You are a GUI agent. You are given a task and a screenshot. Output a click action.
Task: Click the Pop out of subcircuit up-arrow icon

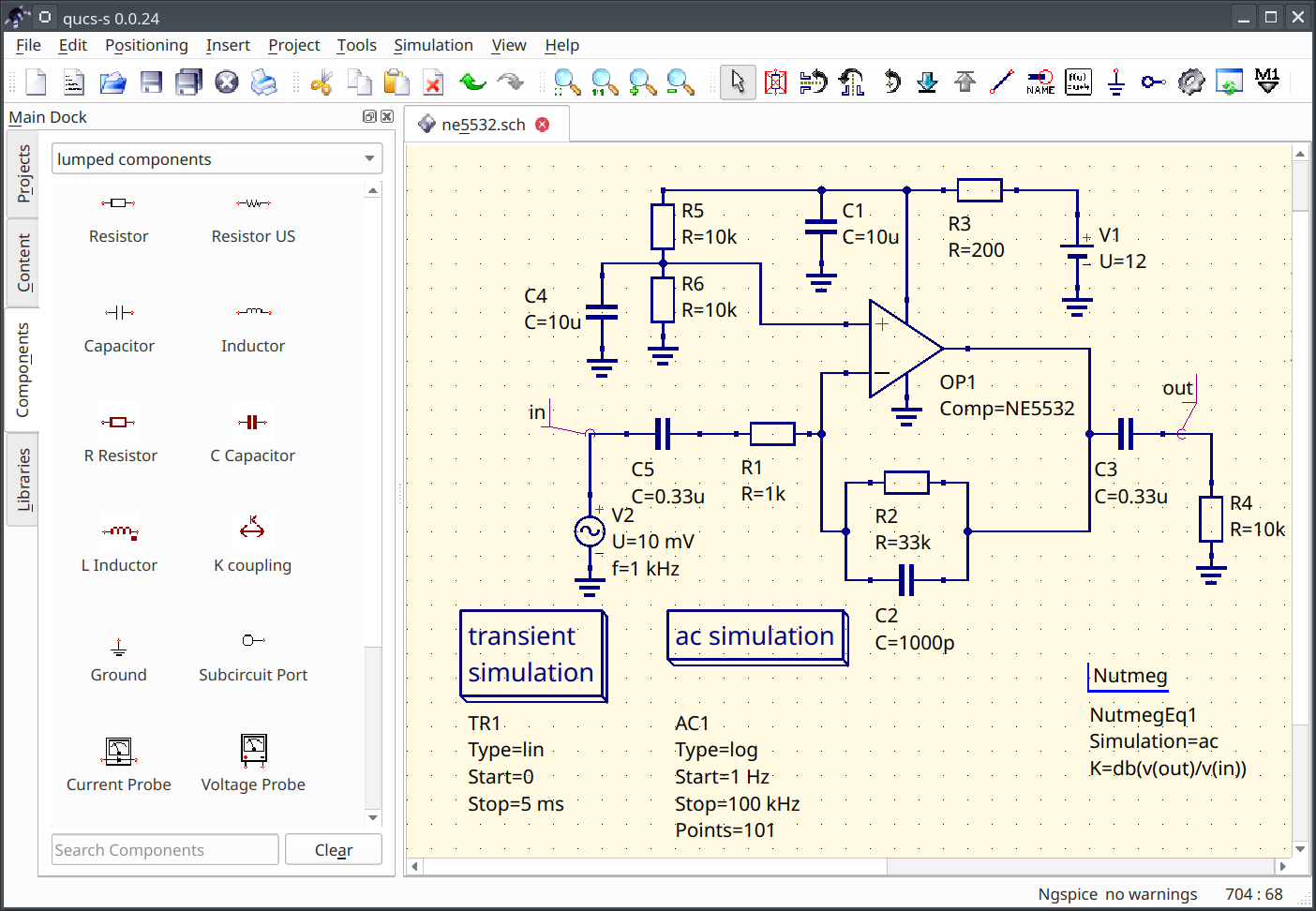965,82
